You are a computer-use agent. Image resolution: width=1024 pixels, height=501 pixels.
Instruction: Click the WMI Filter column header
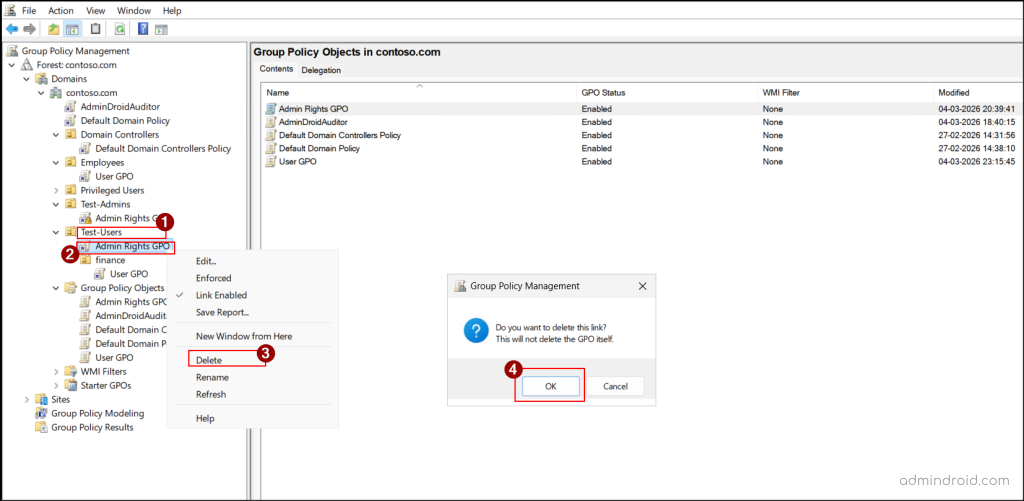point(846,93)
